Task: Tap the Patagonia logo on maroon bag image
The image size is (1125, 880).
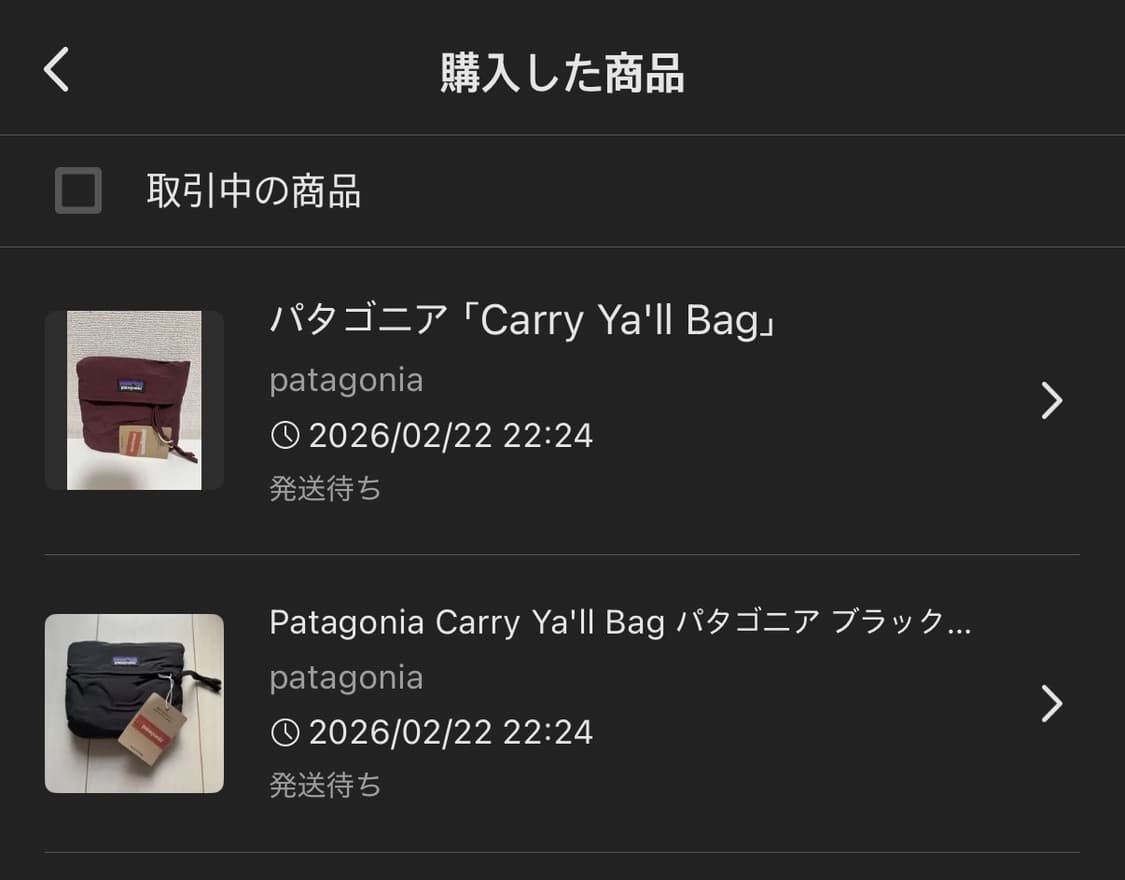Action: click(x=131, y=387)
